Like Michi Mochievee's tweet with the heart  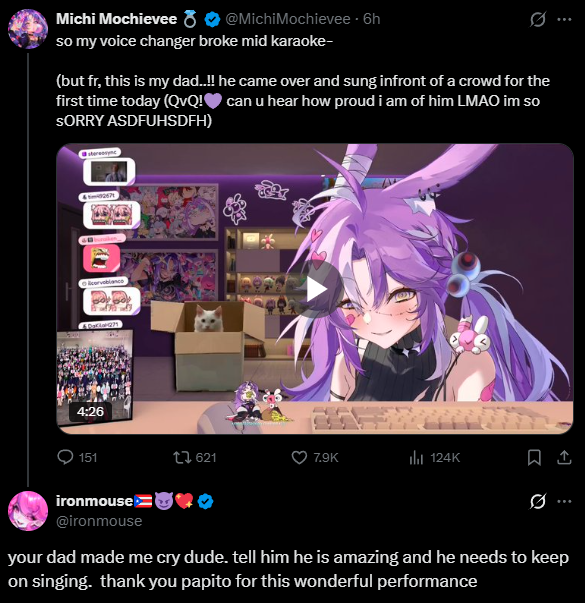[315, 457]
